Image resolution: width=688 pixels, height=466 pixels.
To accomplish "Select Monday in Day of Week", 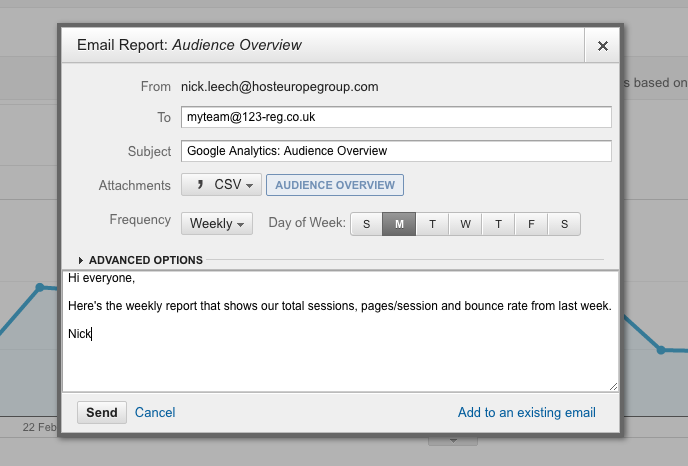I will pos(399,224).
